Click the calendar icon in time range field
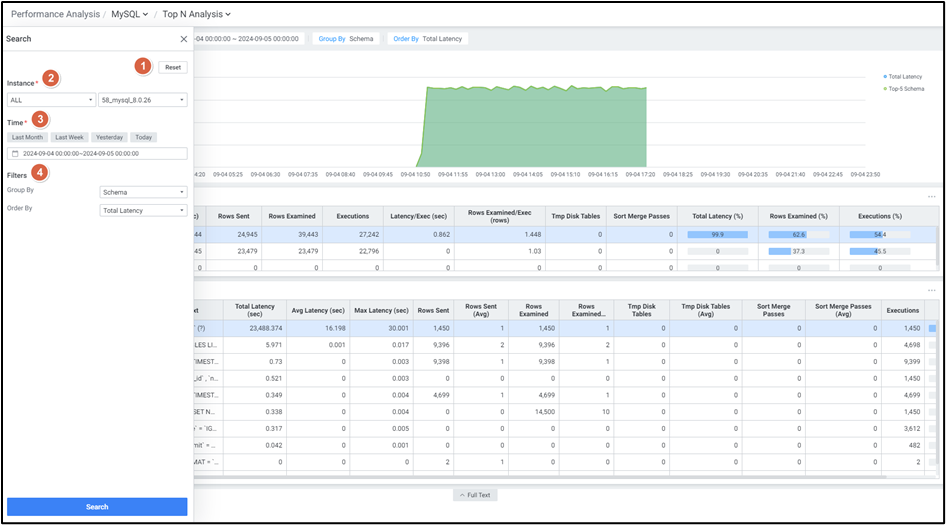Image resolution: width=946 pixels, height=525 pixels. pos(15,154)
